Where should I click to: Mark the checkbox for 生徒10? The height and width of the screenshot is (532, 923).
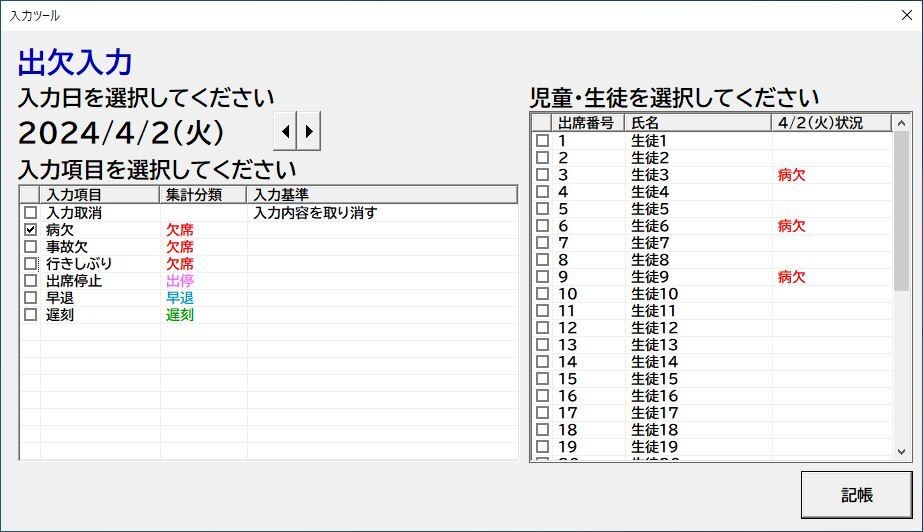point(543,294)
